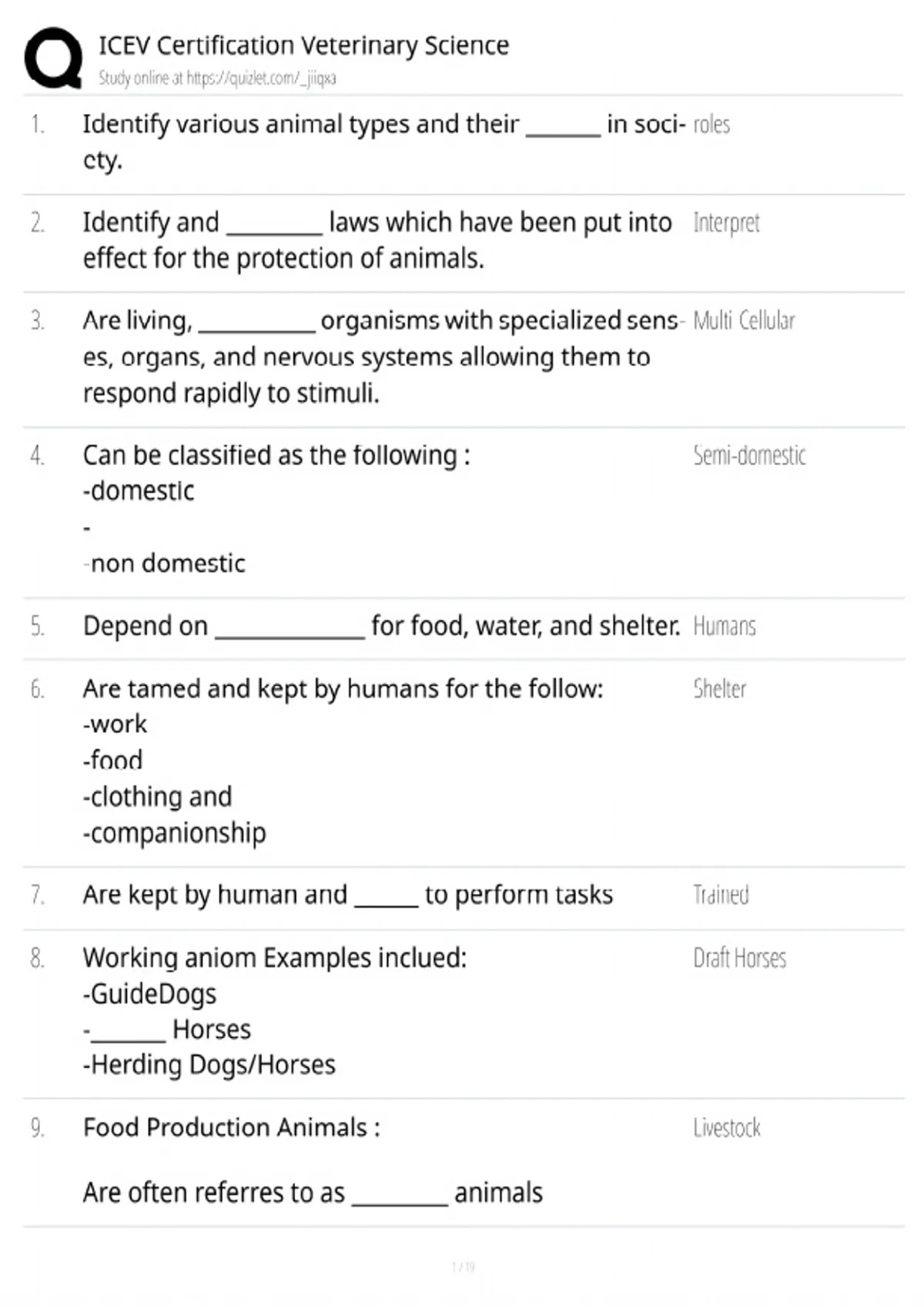Select the title ICEV Certification Veterinary Science
The width and height of the screenshot is (924, 1309).
point(303,45)
